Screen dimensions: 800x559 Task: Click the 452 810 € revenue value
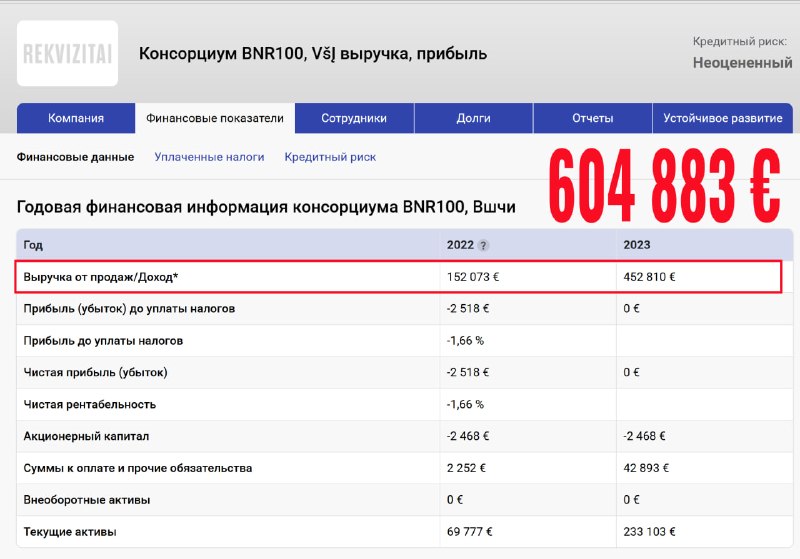pyautogui.click(x=649, y=277)
